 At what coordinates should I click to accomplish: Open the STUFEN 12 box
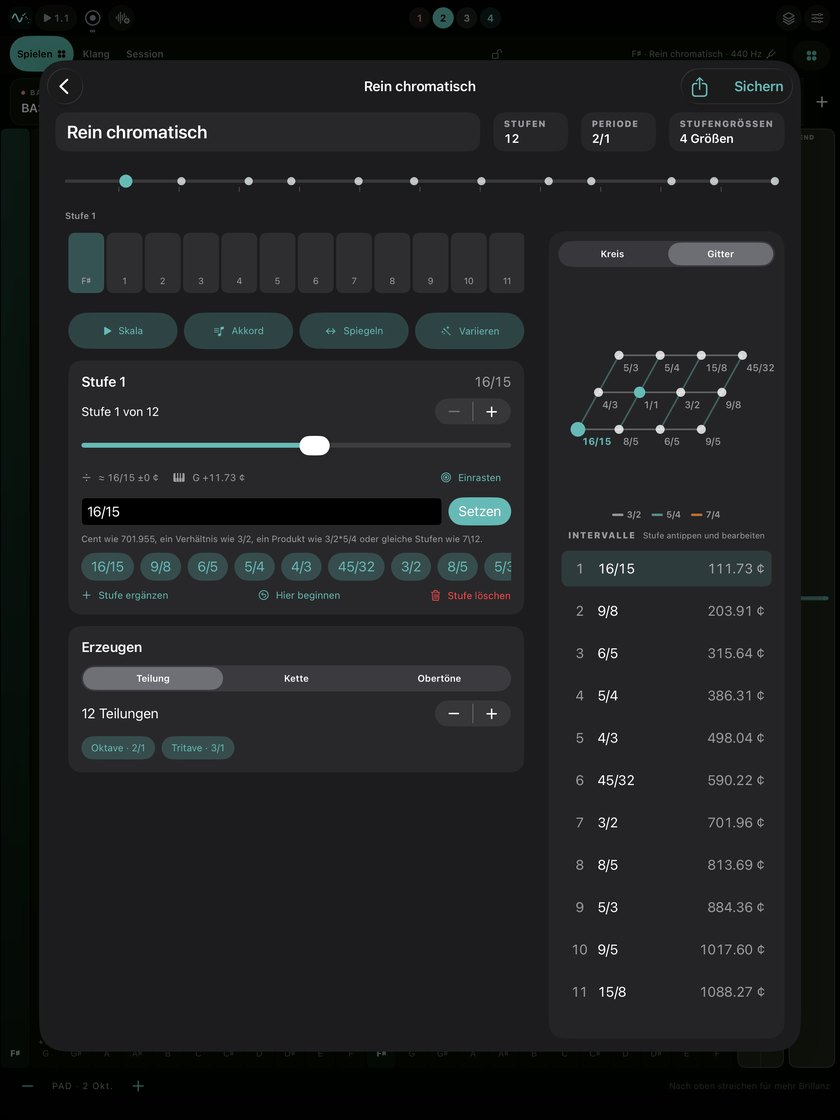(530, 132)
